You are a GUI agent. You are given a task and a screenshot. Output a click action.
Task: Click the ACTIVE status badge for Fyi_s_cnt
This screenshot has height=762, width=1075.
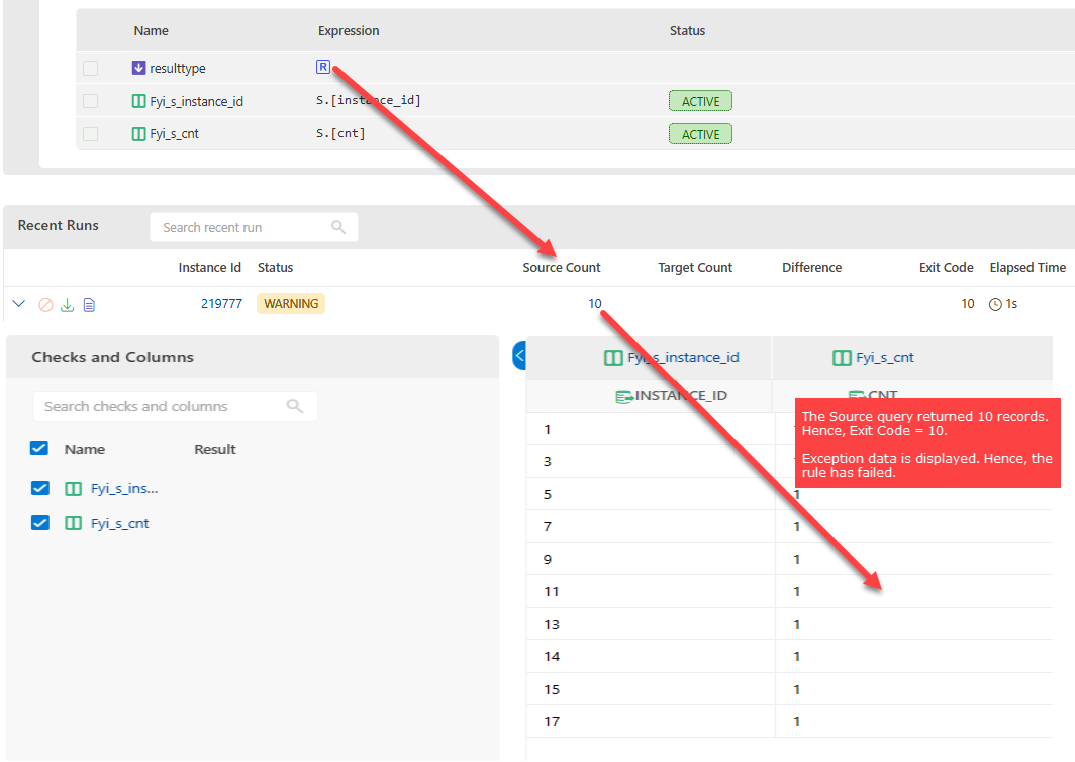[700, 134]
